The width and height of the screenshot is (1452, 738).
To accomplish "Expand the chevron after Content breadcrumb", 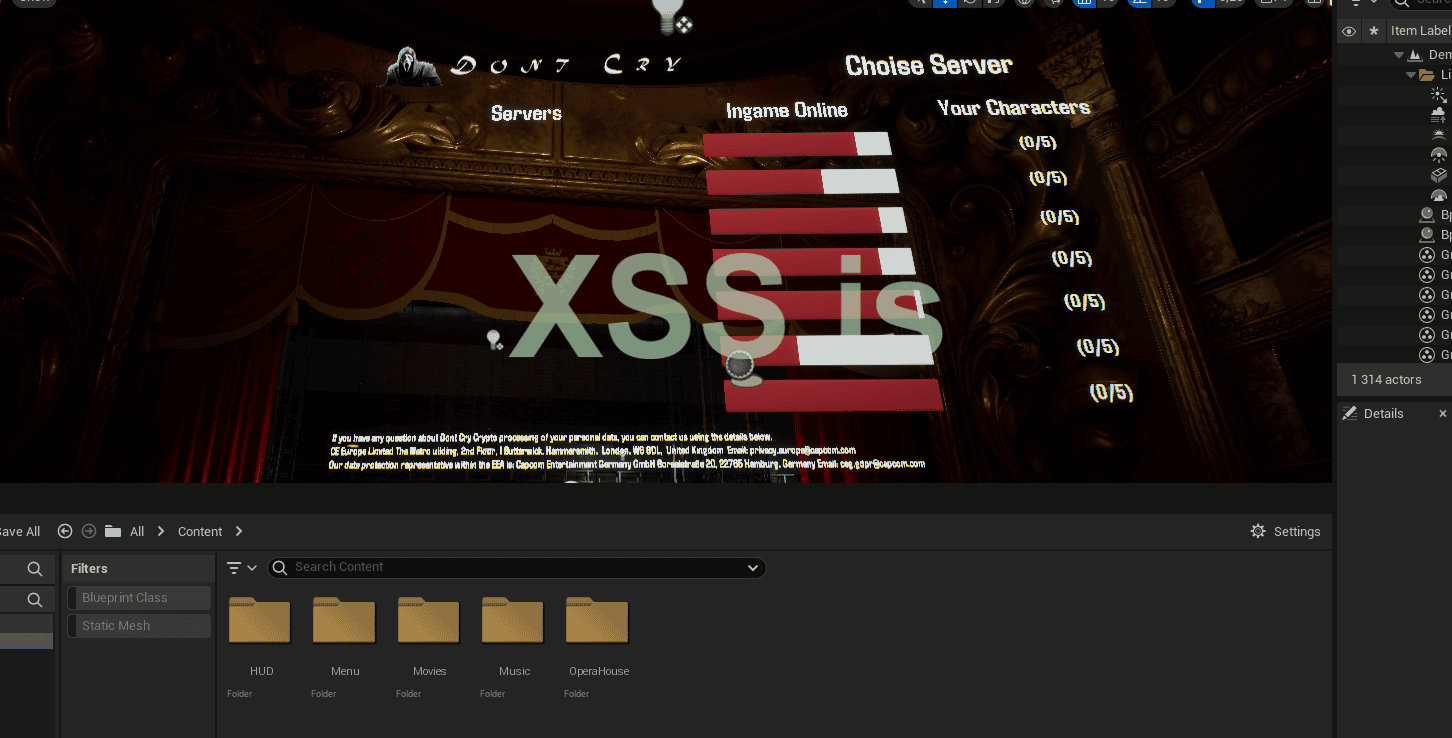I will click(x=239, y=532).
